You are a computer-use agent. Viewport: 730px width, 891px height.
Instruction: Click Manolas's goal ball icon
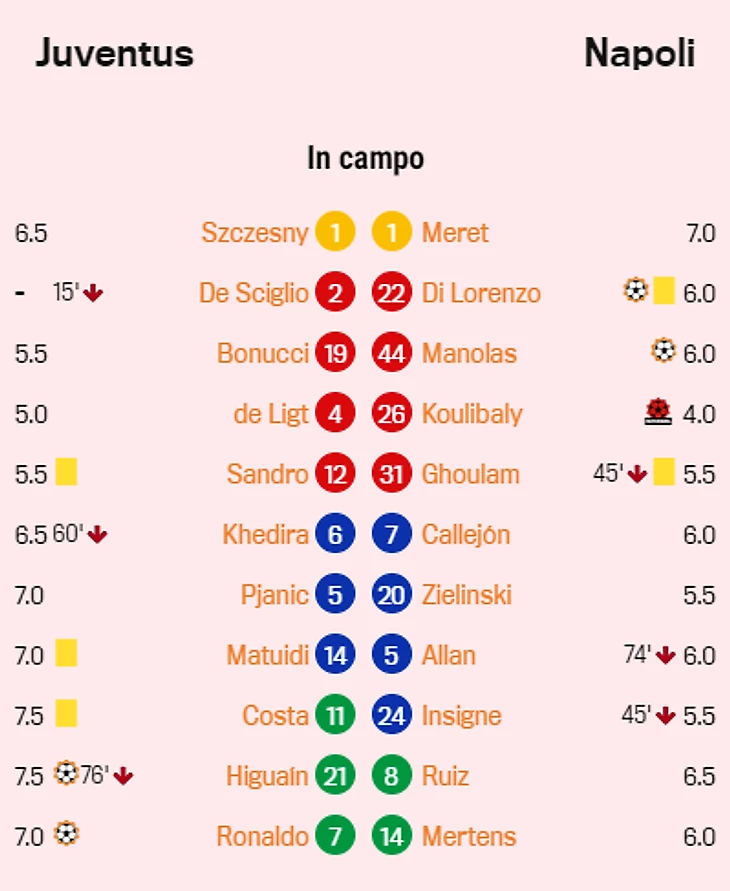pos(663,351)
